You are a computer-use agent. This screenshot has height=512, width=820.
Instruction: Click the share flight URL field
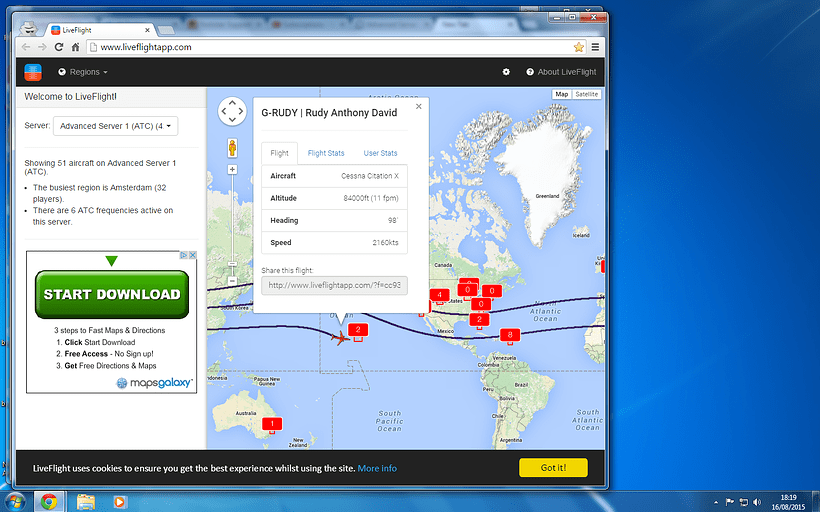(x=334, y=286)
